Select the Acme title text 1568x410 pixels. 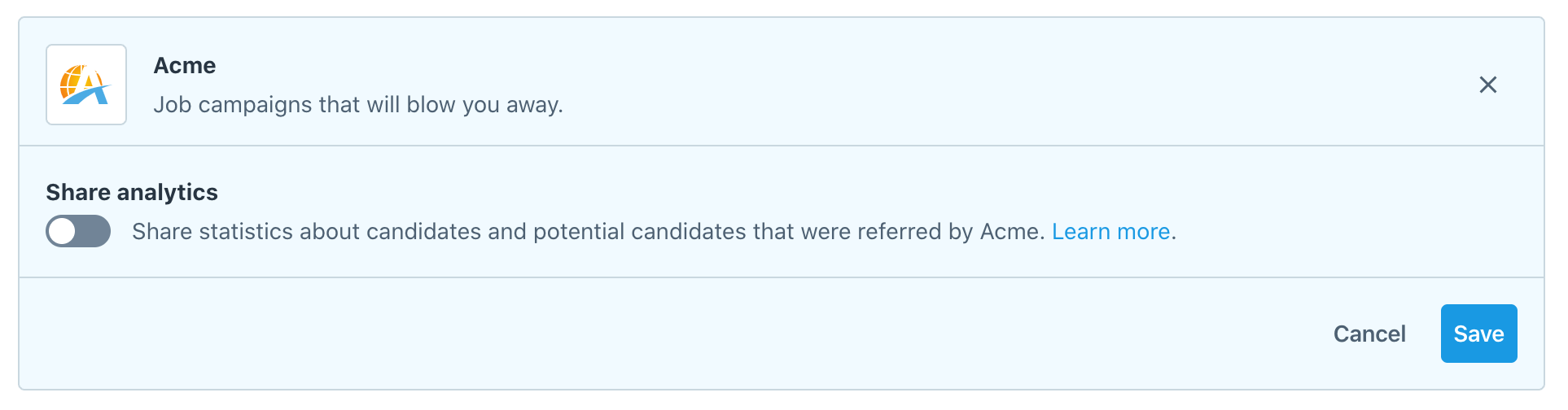click(x=185, y=66)
